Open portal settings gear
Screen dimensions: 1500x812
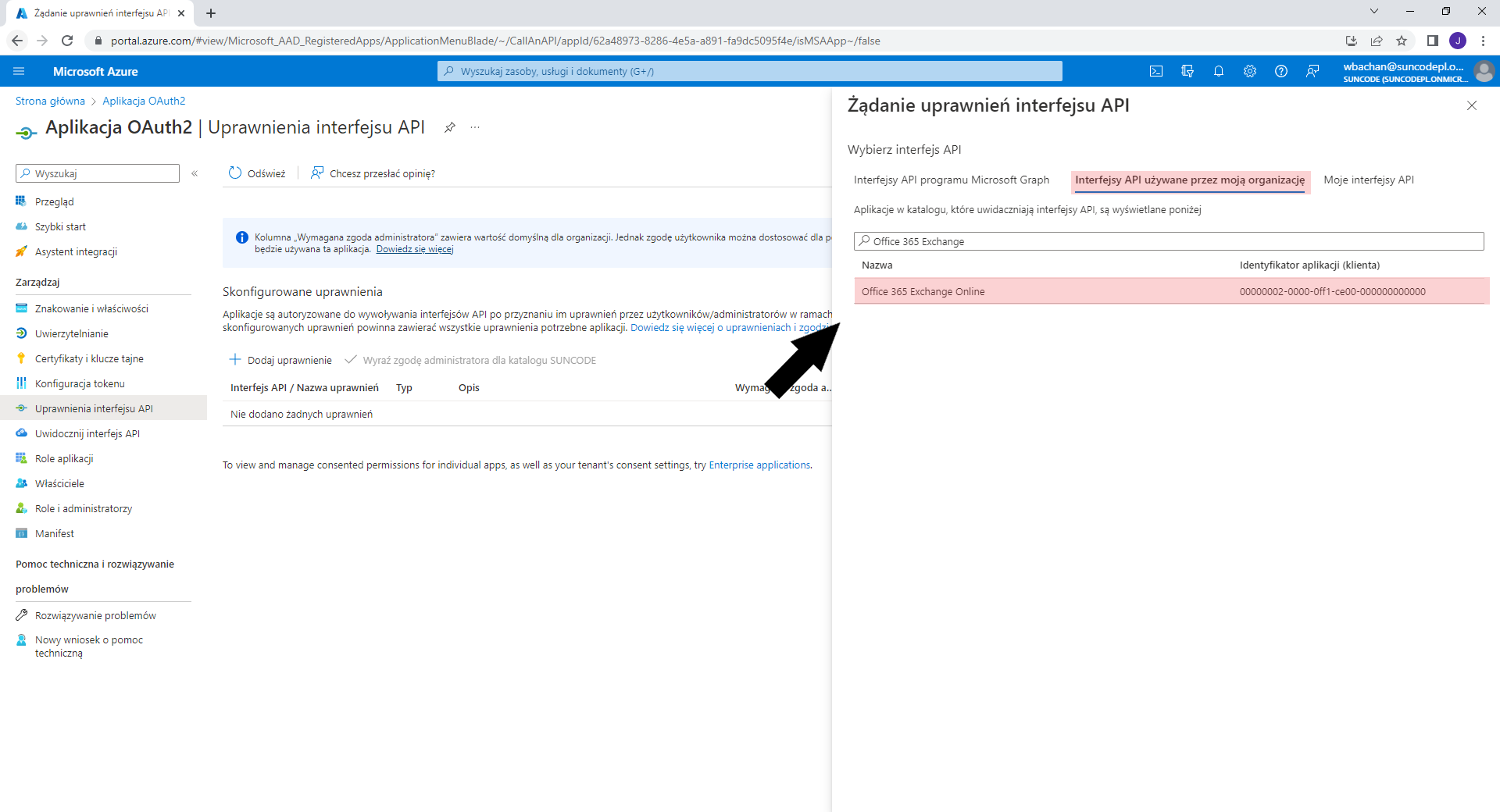point(1250,71)
